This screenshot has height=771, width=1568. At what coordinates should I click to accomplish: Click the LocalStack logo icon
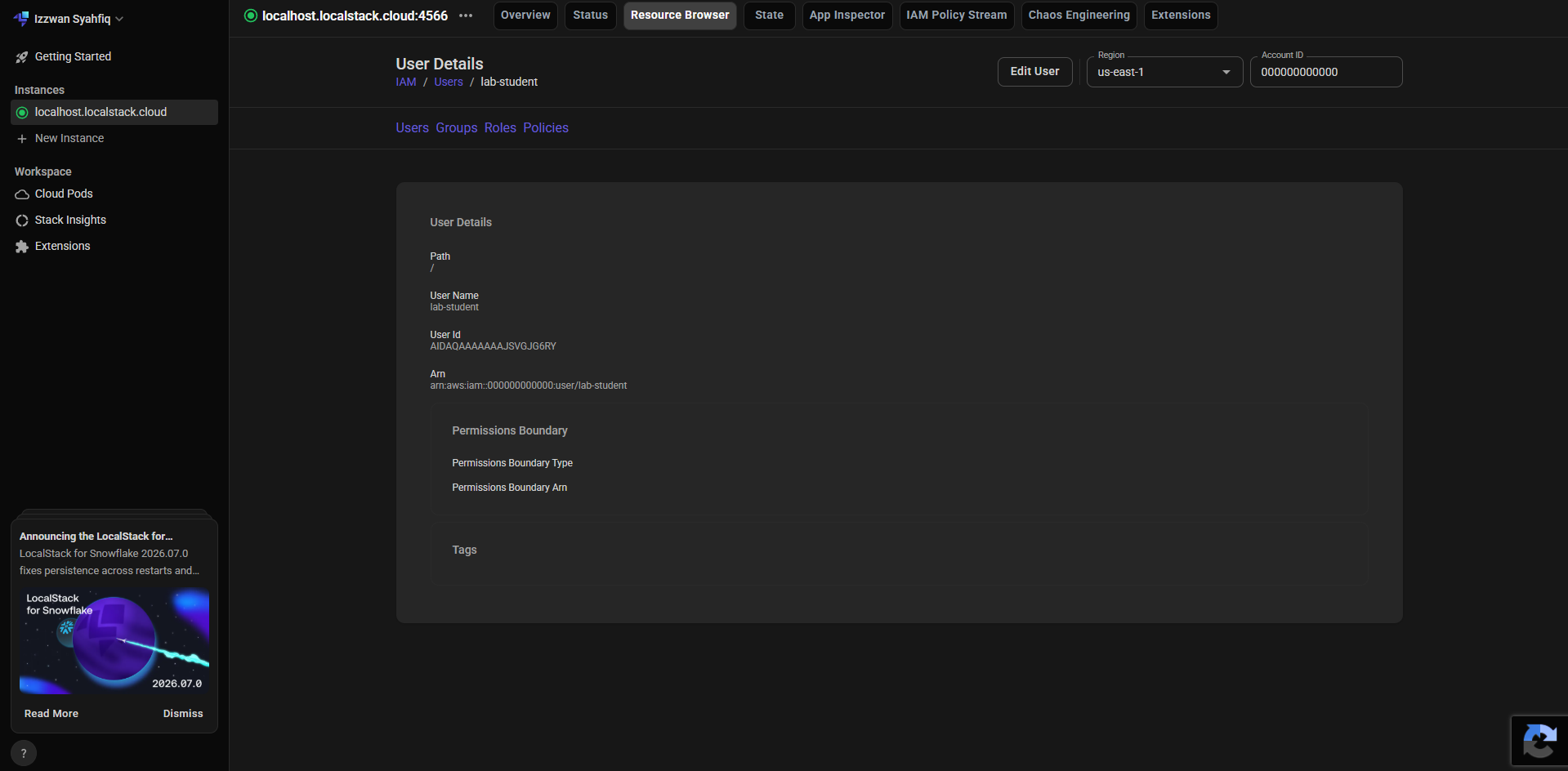(x=21, y=19)
